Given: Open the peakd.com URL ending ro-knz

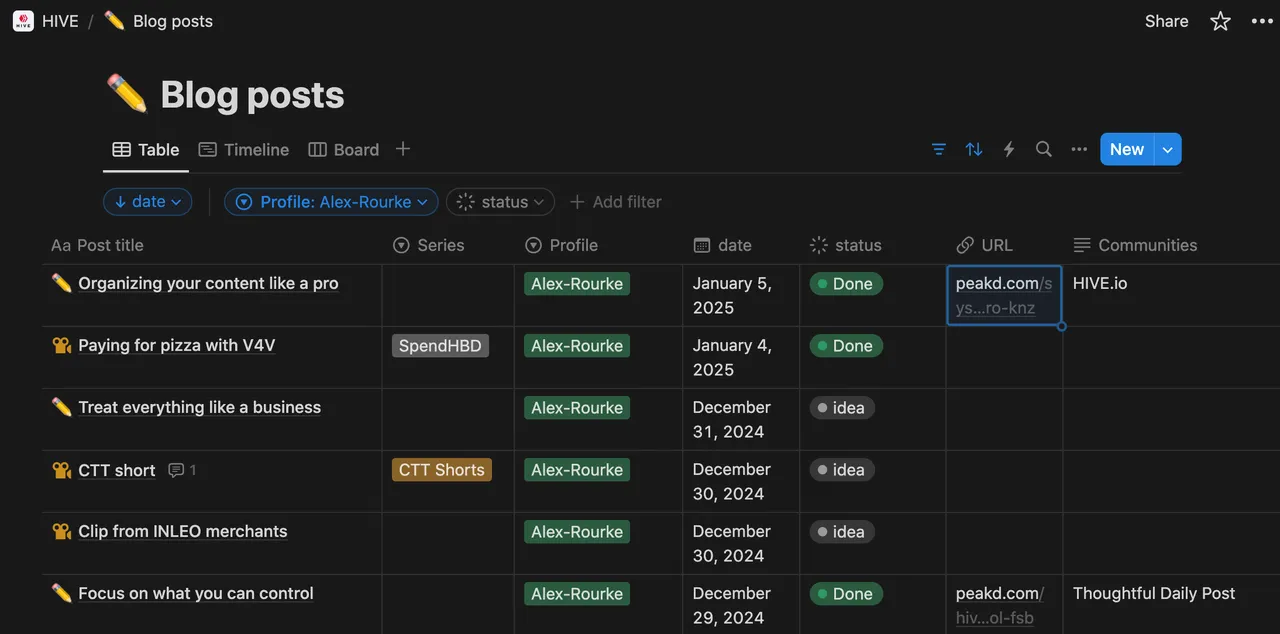Looking at the screenshot, I should (1004, 296).
